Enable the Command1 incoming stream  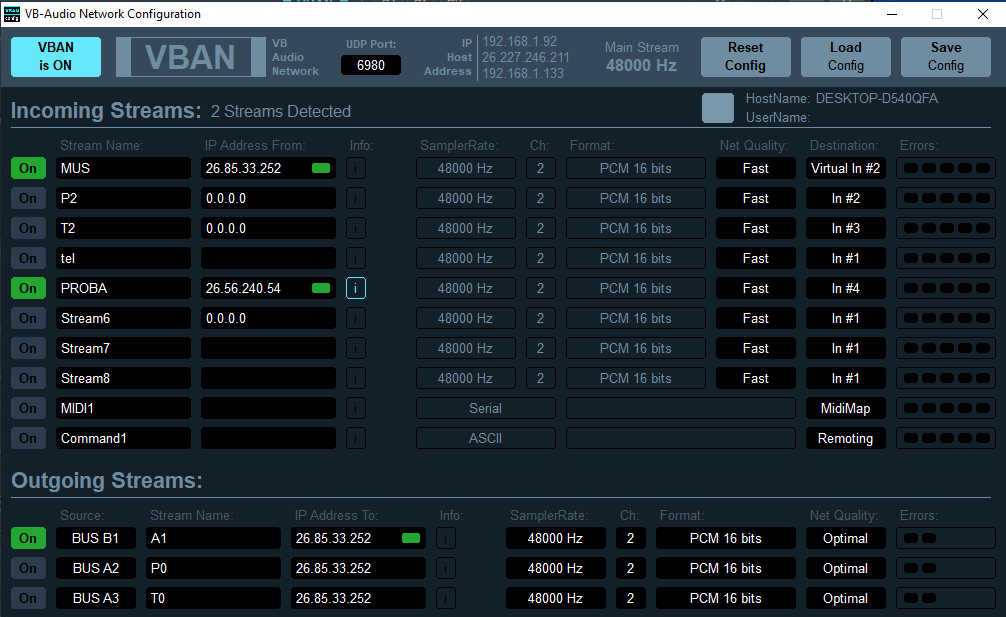click(28, 438)
